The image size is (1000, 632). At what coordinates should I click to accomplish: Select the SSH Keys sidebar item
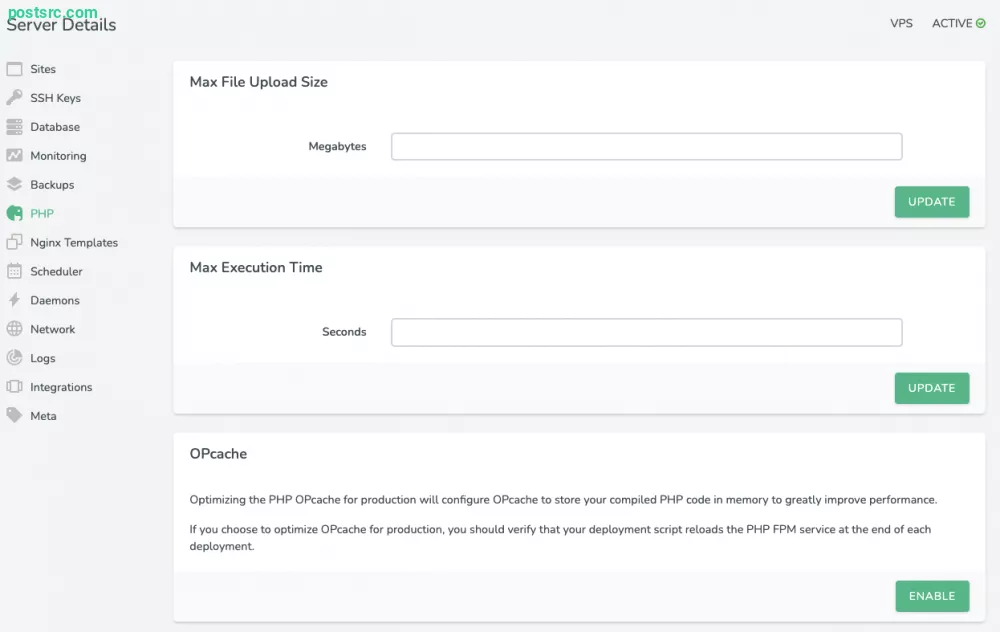click(54, 97)
